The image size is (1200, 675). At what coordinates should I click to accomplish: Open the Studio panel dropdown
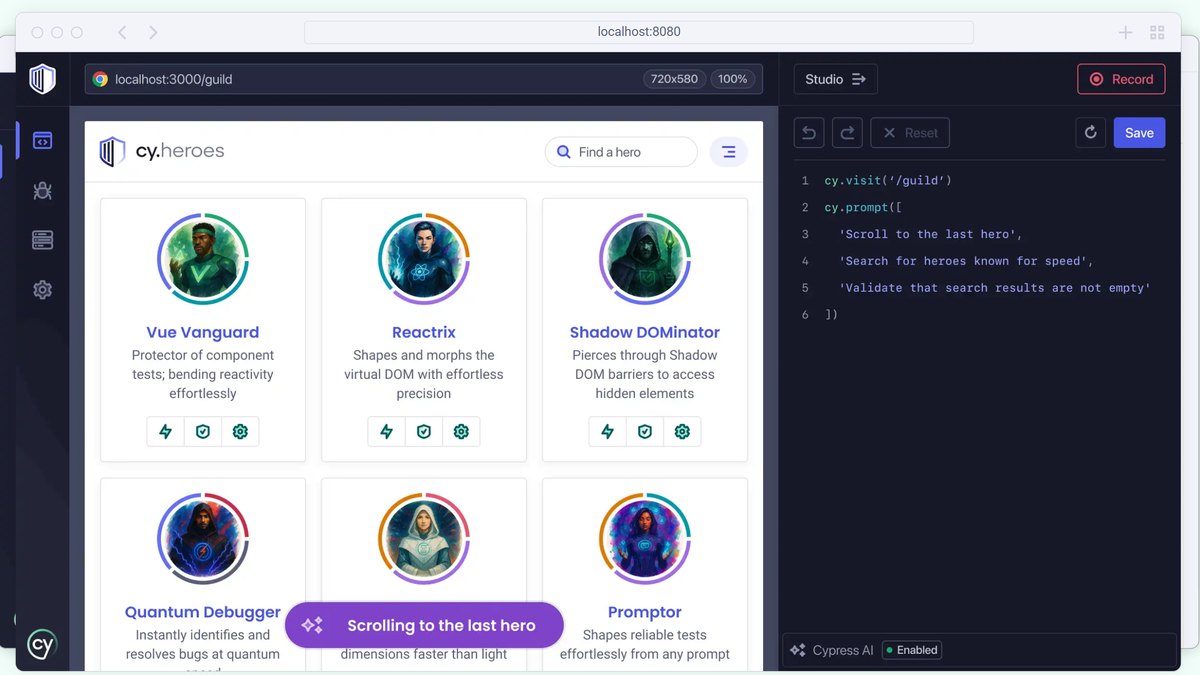(x=835, y=79)
